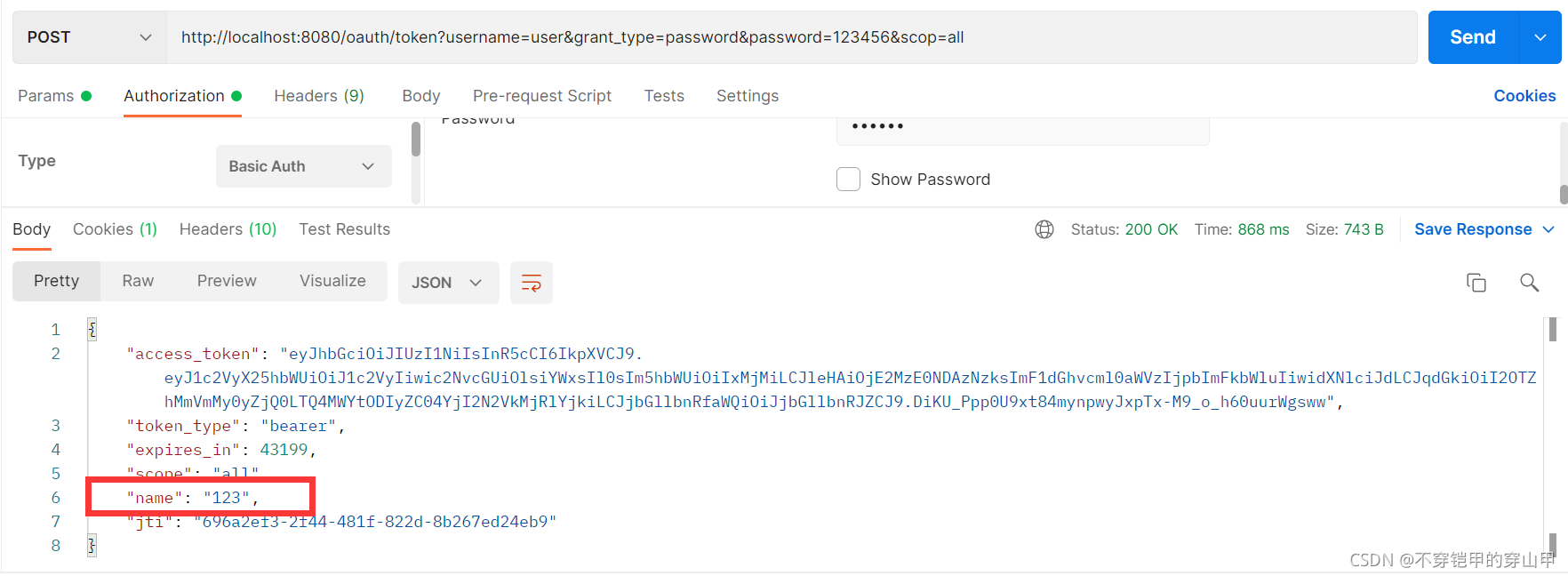Open the Headers (9) request tab
Viewport: 1568px width, 576px height.
point(319,95)
